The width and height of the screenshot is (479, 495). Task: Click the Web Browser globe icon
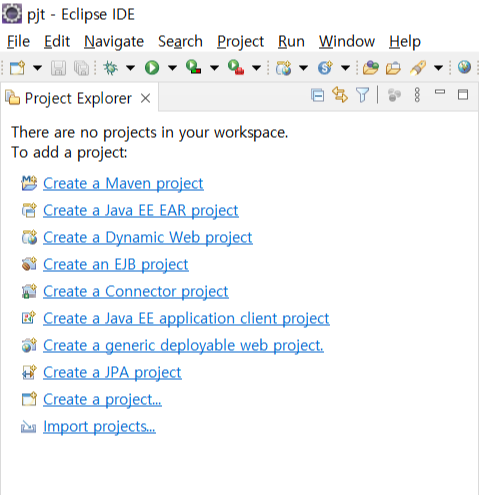click(464, 67)
